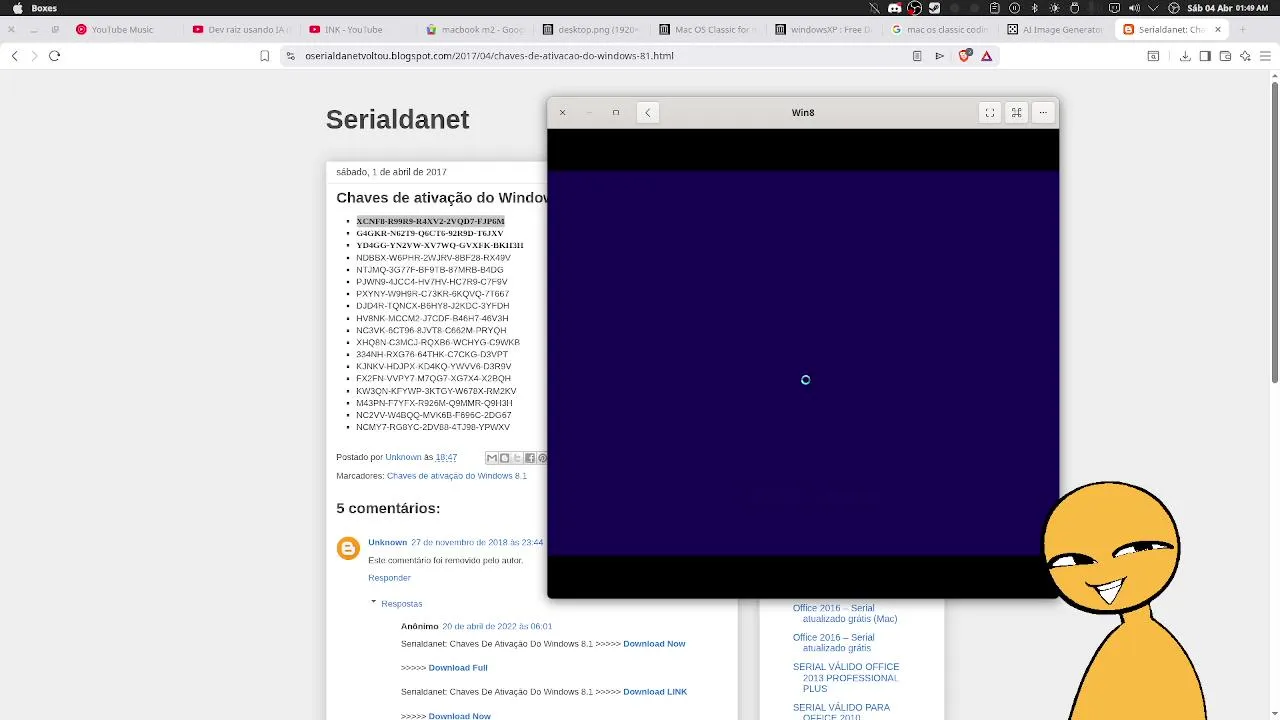Switch to the mac os classic coding tab
Image resolution: width=1280 pixels, height=720 pixels.
coord(941,29)
